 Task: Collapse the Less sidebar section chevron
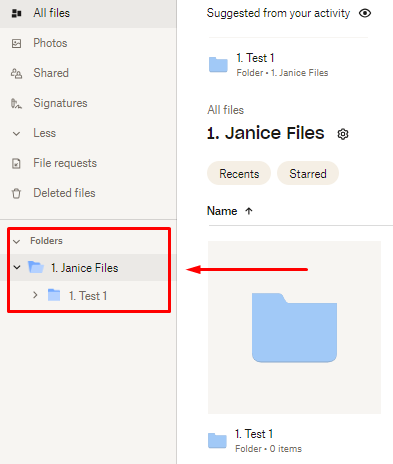16,134
